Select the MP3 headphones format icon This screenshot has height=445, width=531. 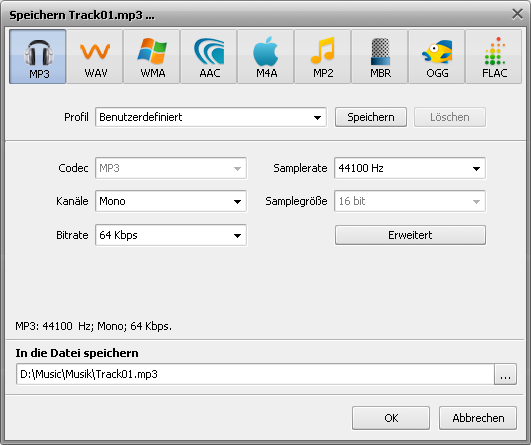pos(38,57)
